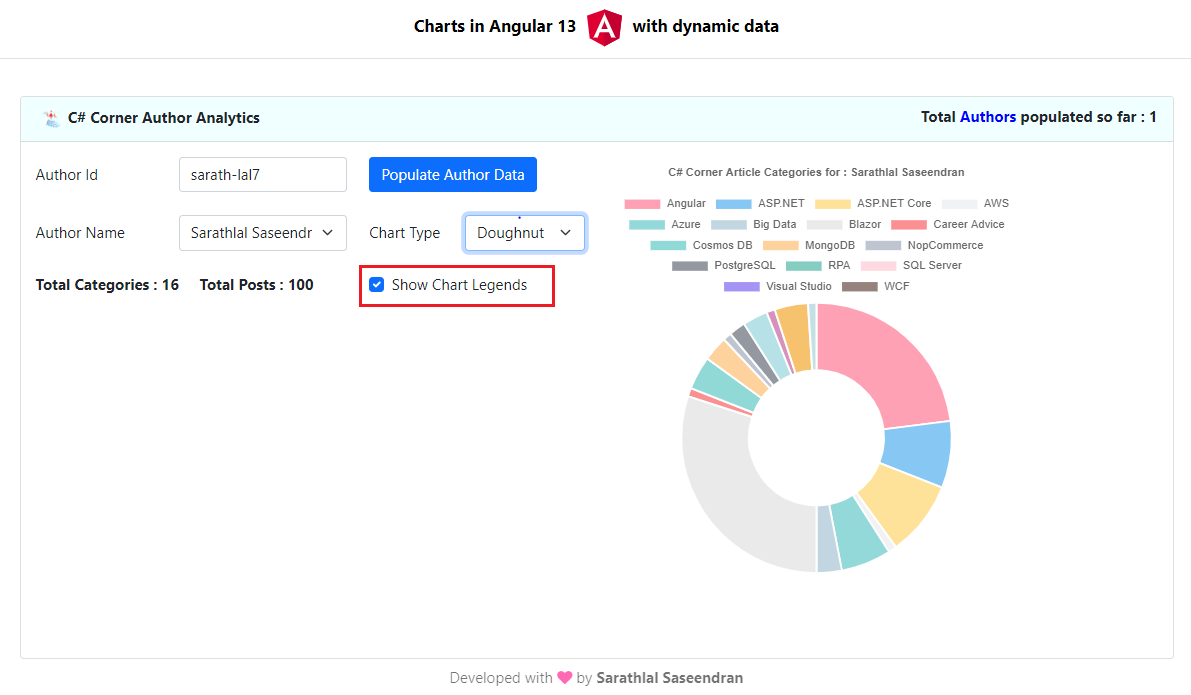Click into the Author Id input field
1191x695 pixels.
tap(263, 175)
